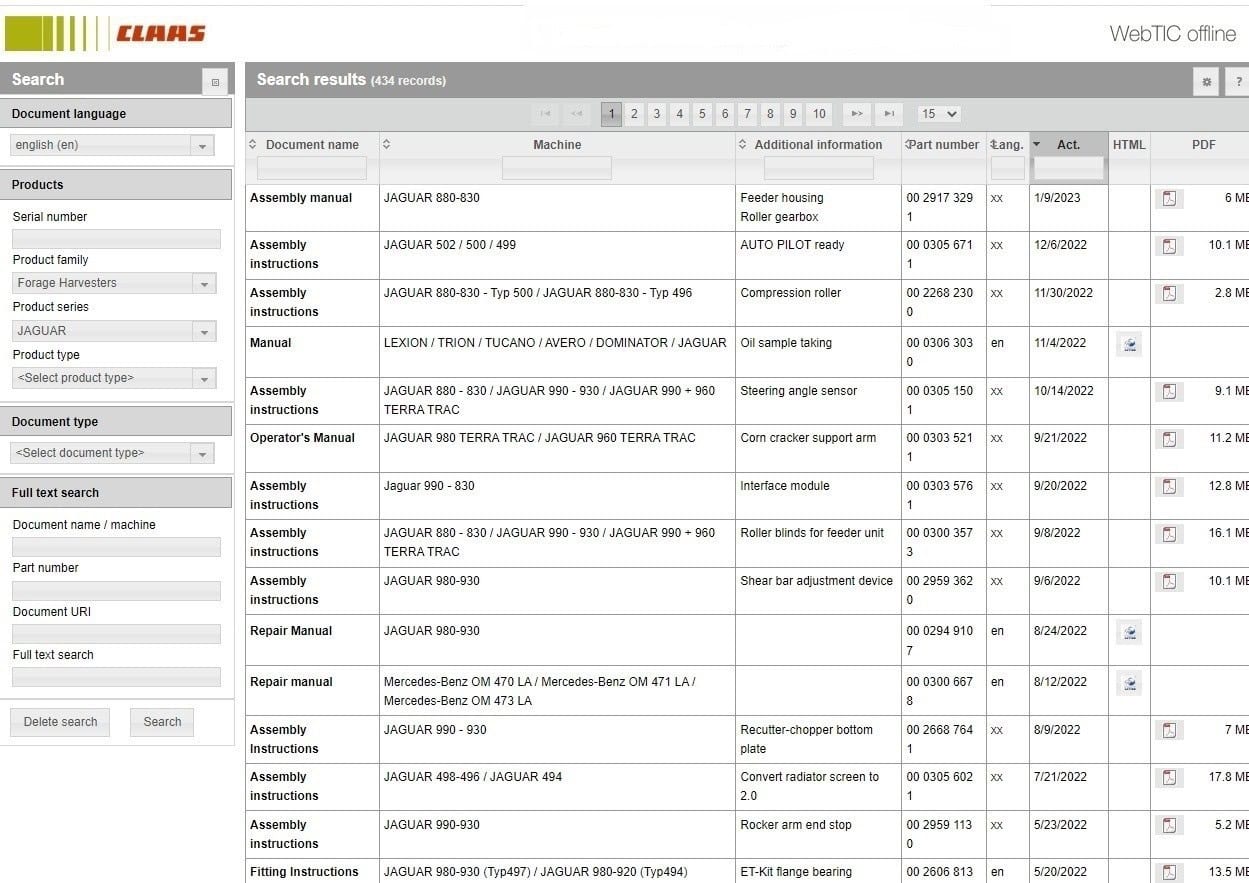The width and height of the screenshot is (1249, 883).
Task: Jump to the last results page icon
Action: tap(889, 114)
